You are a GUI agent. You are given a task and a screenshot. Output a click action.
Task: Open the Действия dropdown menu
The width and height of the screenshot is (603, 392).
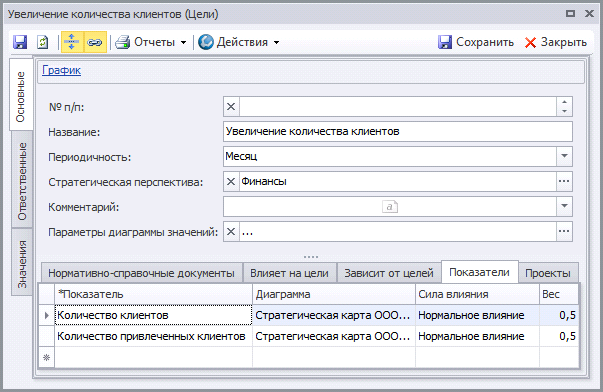(238, 42)
